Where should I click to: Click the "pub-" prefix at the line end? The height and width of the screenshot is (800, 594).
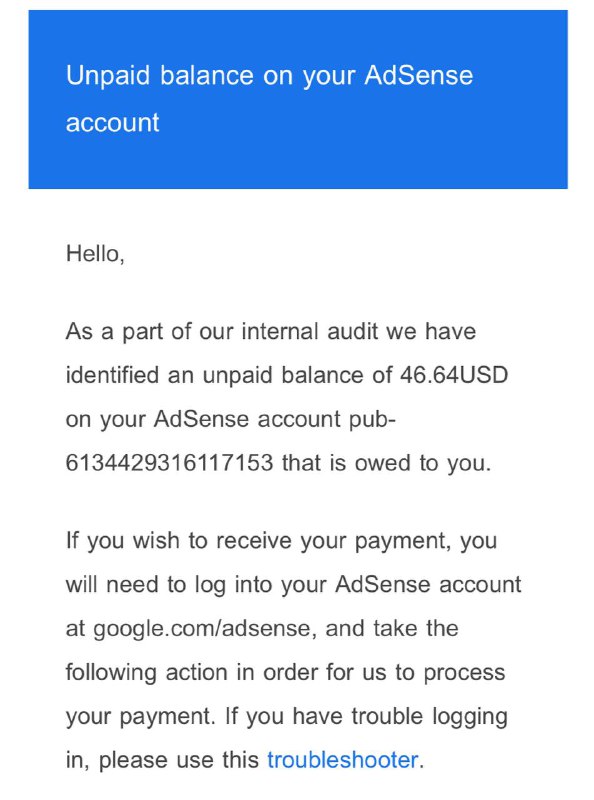point(373,420)
